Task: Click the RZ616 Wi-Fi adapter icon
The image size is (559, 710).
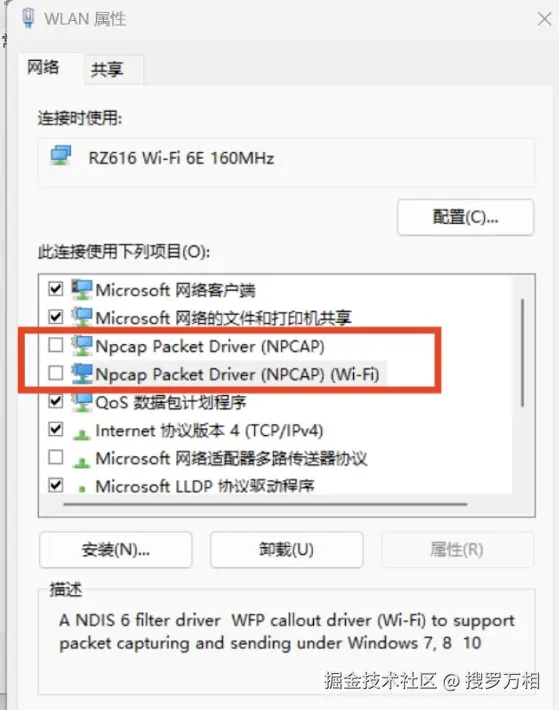Action: pos(61,156)
